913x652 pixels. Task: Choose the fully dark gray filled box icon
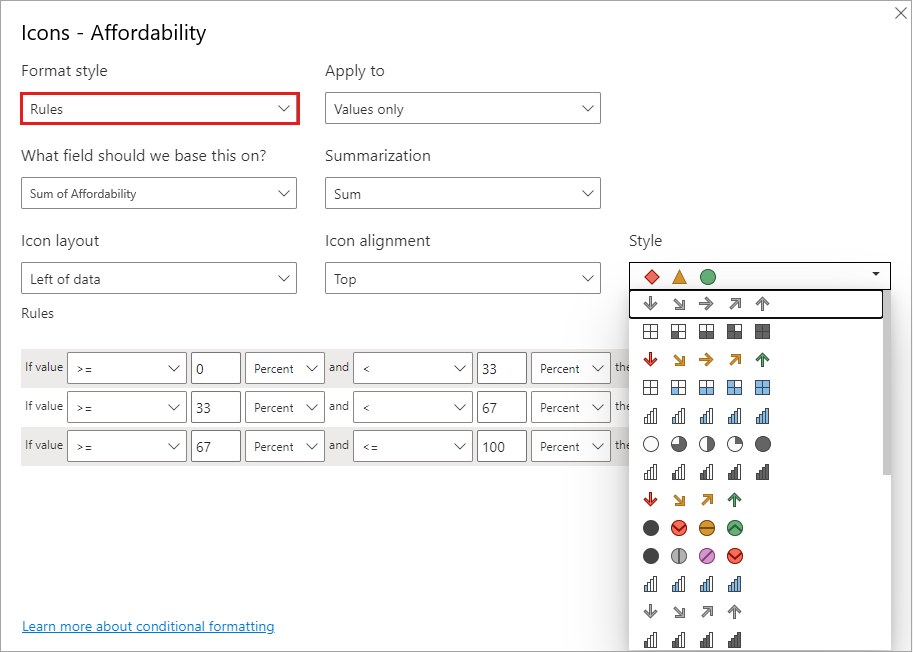click(x=762, y=332)
